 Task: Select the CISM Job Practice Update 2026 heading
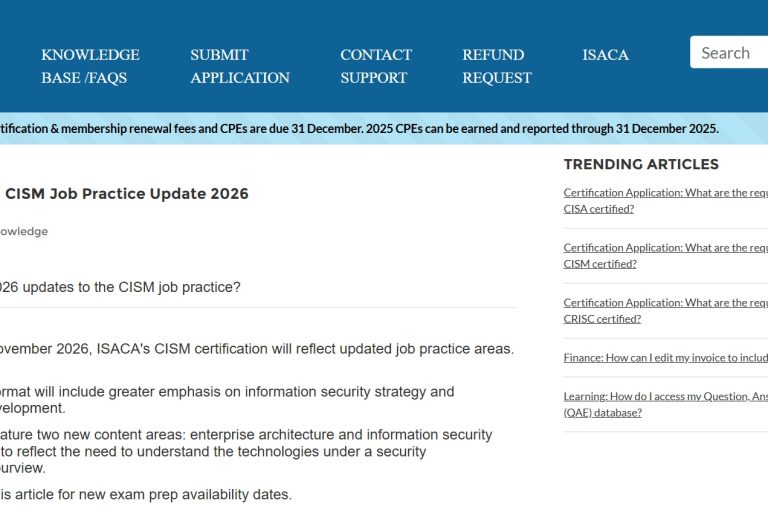tap(127, 194)
